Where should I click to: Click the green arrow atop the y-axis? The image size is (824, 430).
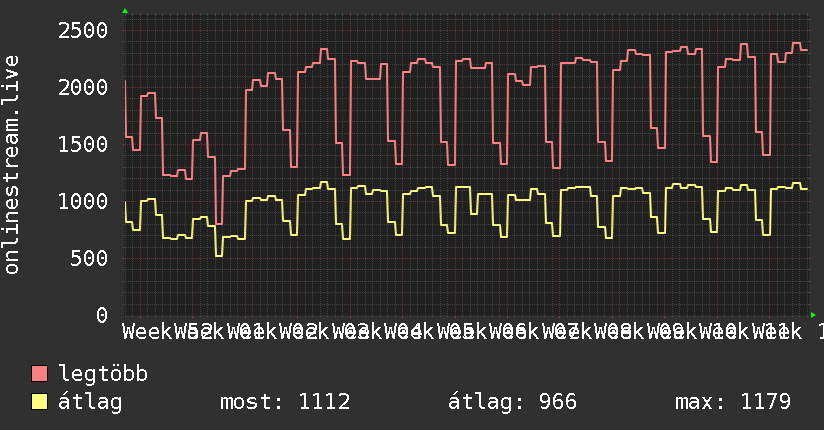point(125,11)
